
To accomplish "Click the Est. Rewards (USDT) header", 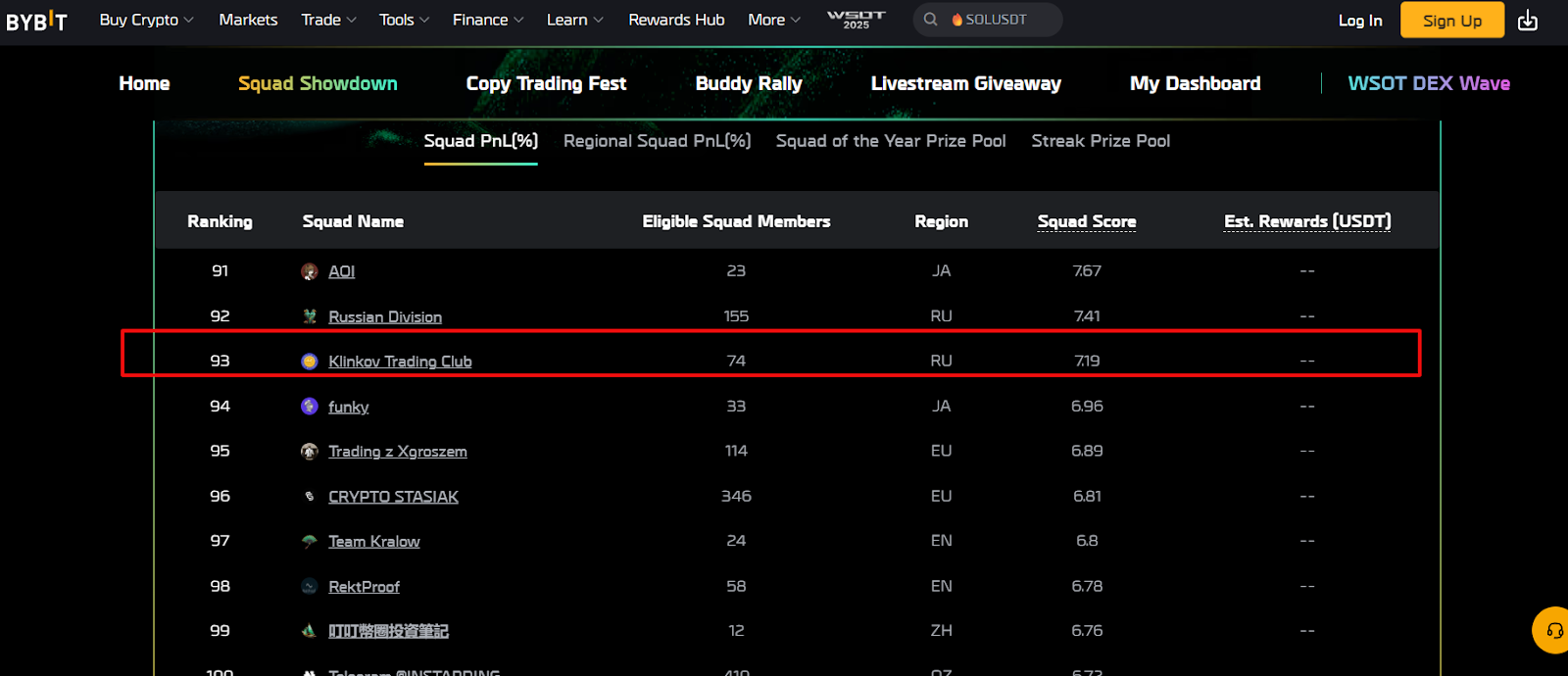I will tap(1307, 221).
